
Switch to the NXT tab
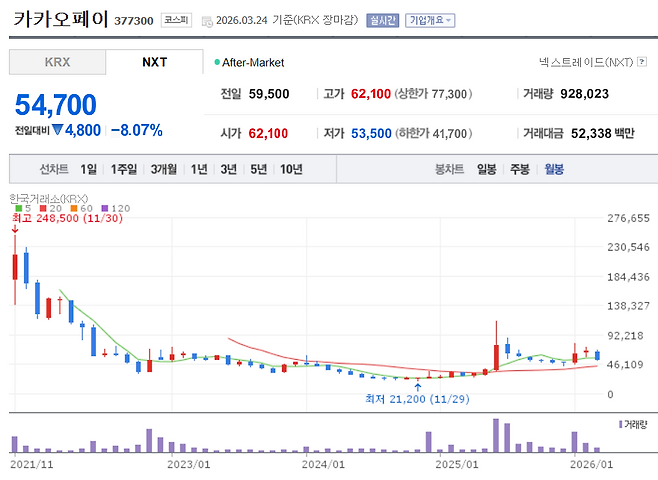154,62
